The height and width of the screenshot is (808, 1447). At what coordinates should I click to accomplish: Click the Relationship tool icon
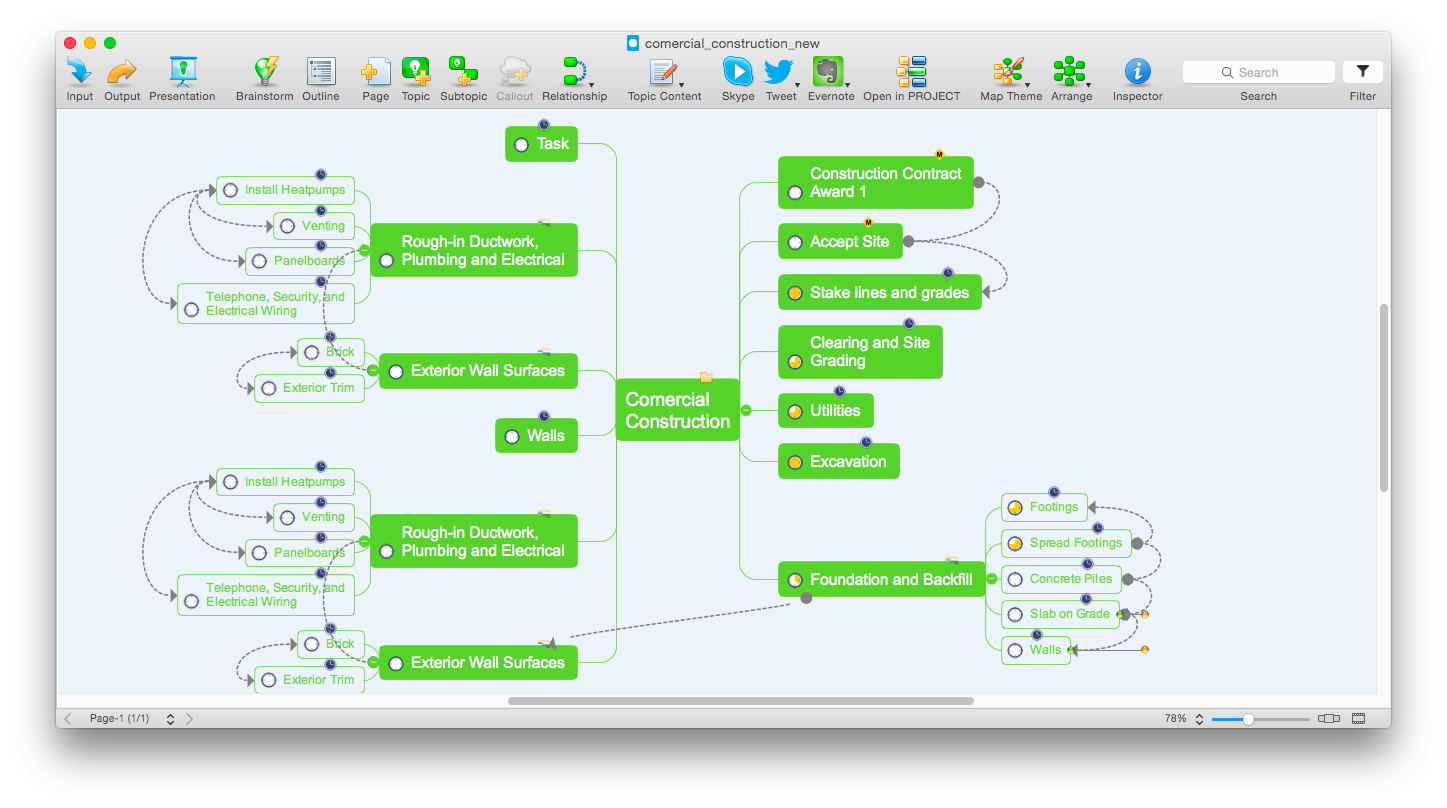pyautogui.click(x=574, y=71)
